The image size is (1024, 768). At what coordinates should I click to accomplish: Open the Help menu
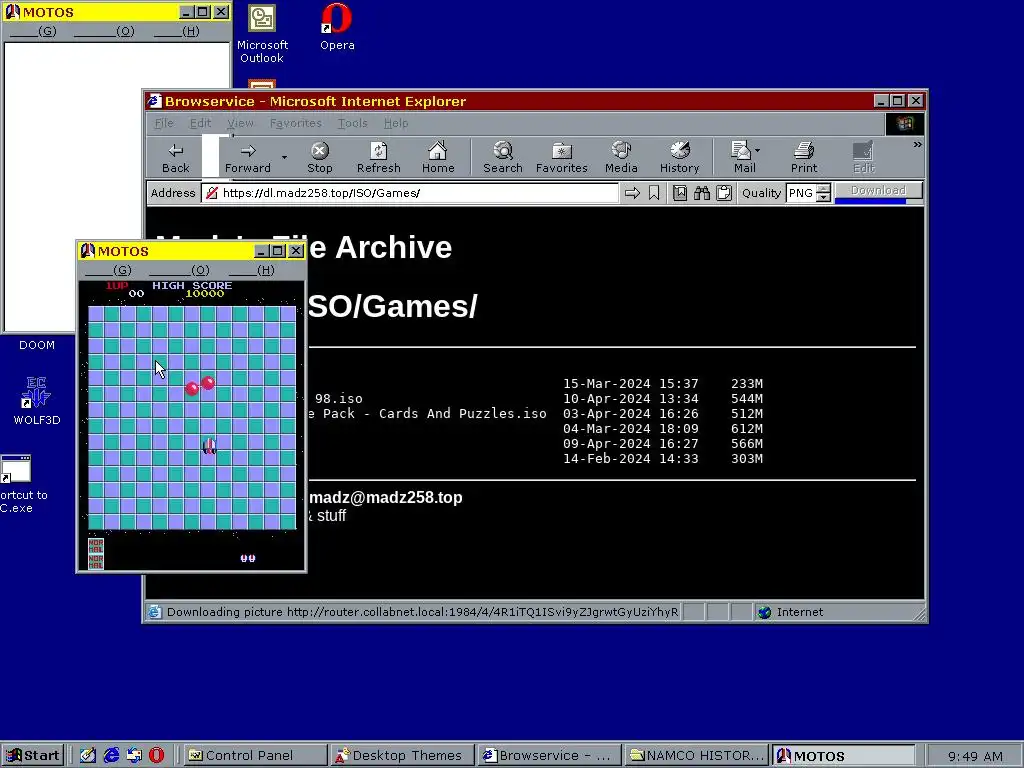pyautogui.click(x=396, y=123)
